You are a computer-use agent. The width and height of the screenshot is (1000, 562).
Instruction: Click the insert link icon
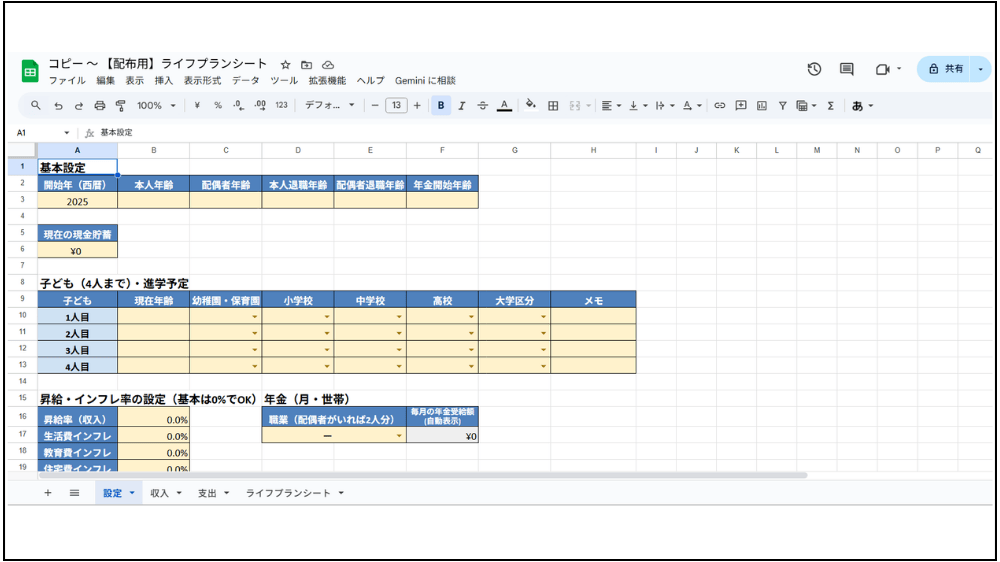click(x=719, y=105)
